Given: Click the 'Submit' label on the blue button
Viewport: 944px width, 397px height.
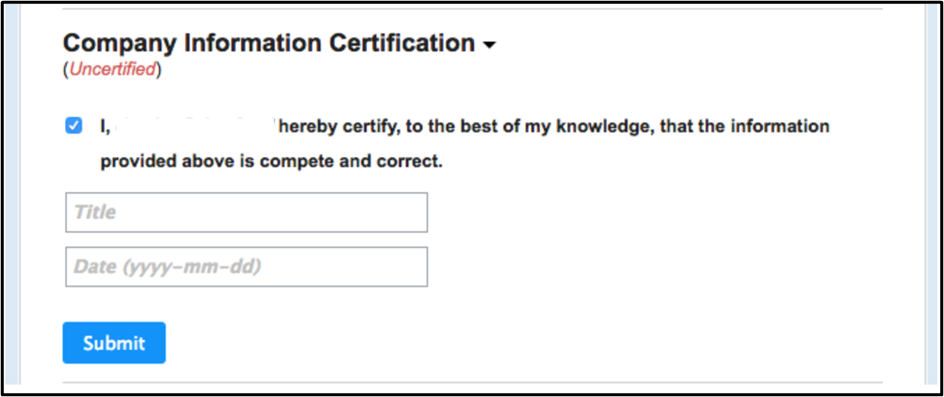Looking at the screenshot, I should click(x=114, y=343).
